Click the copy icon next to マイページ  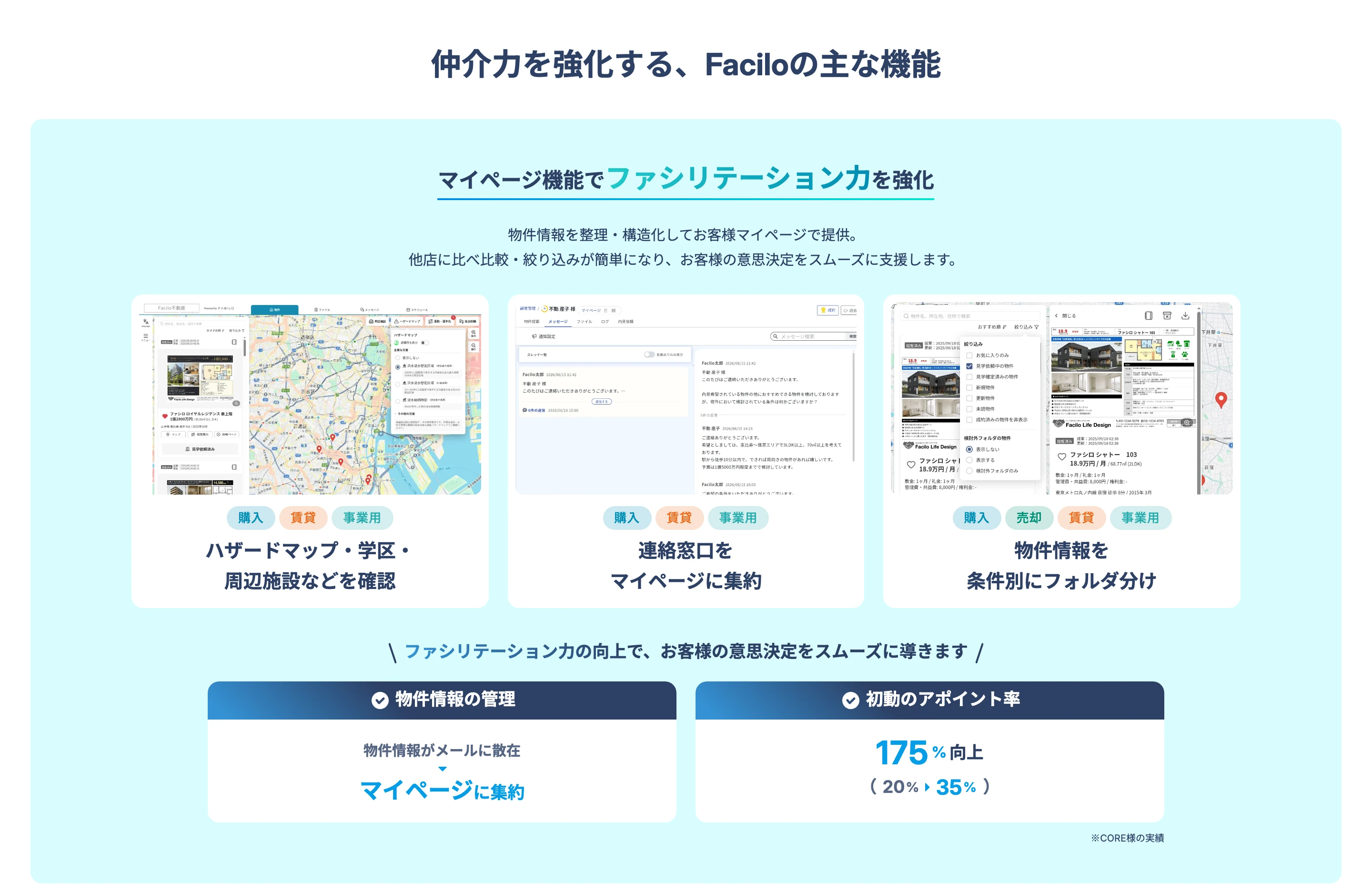point(605,310)
